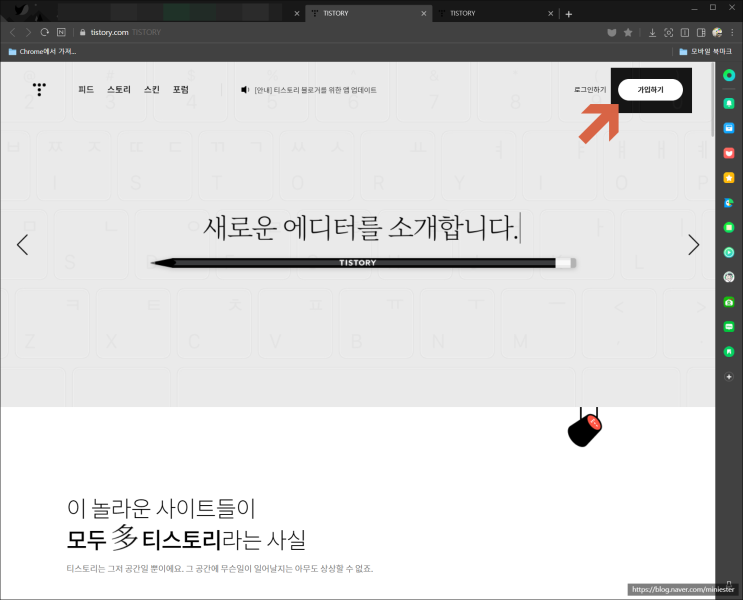The height and width of the screenshot is (600, 743).
Task: Open the red Pocket sidebar icon
Action: click(729, 153)
